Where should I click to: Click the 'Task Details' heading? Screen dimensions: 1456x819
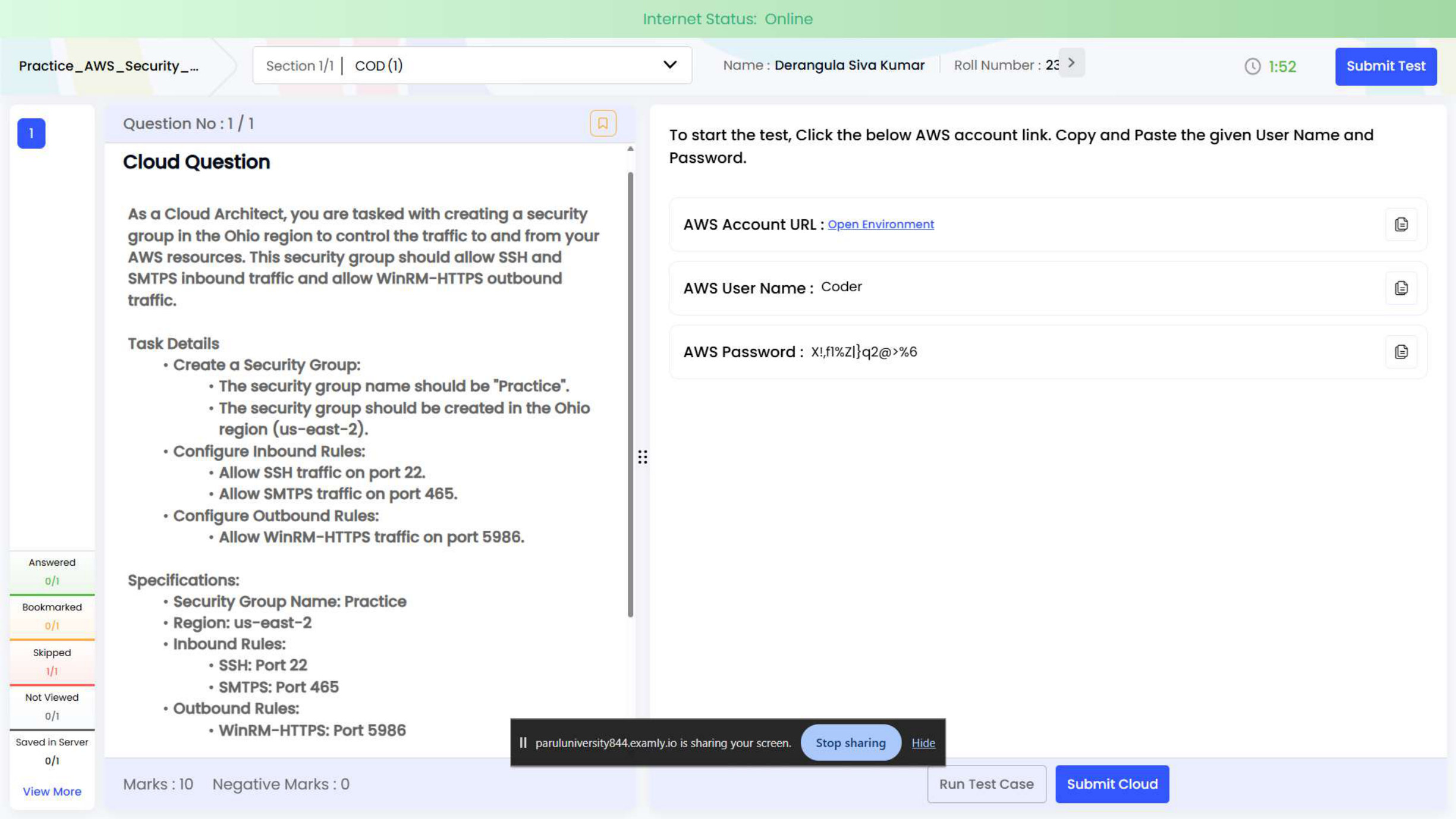[173, 343]
